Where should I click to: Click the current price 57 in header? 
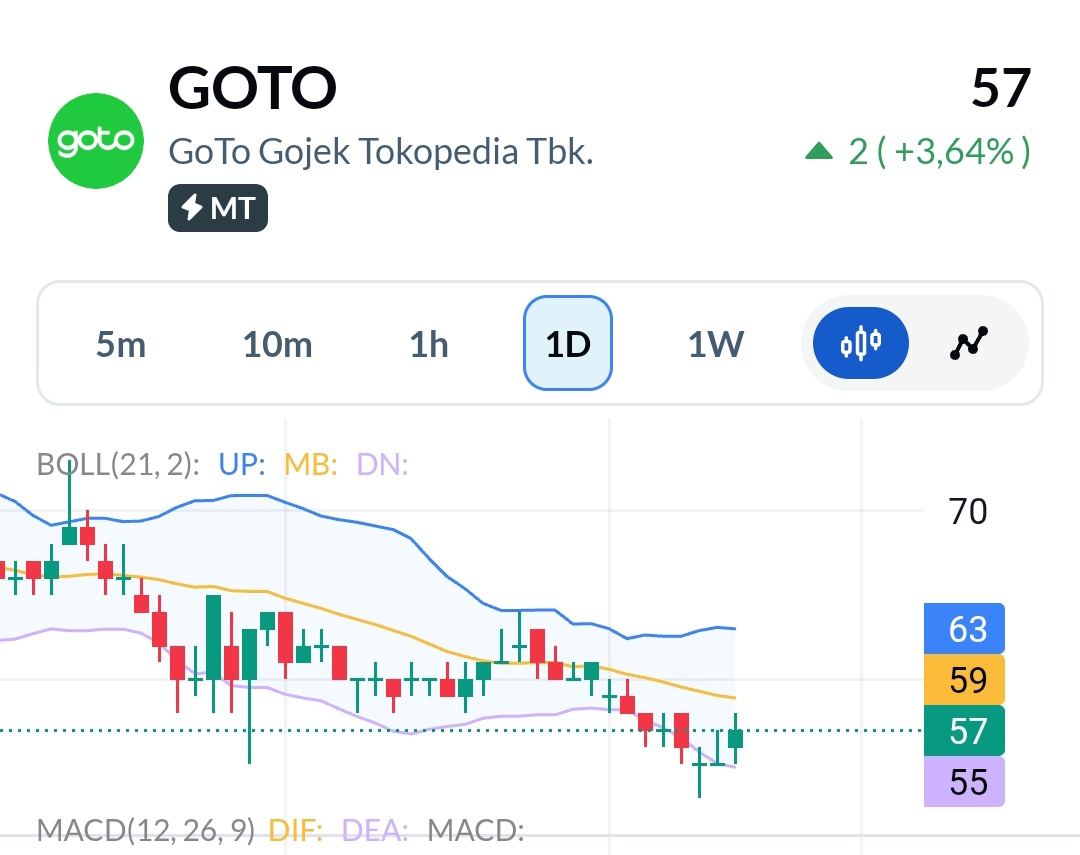[1001, 88]
